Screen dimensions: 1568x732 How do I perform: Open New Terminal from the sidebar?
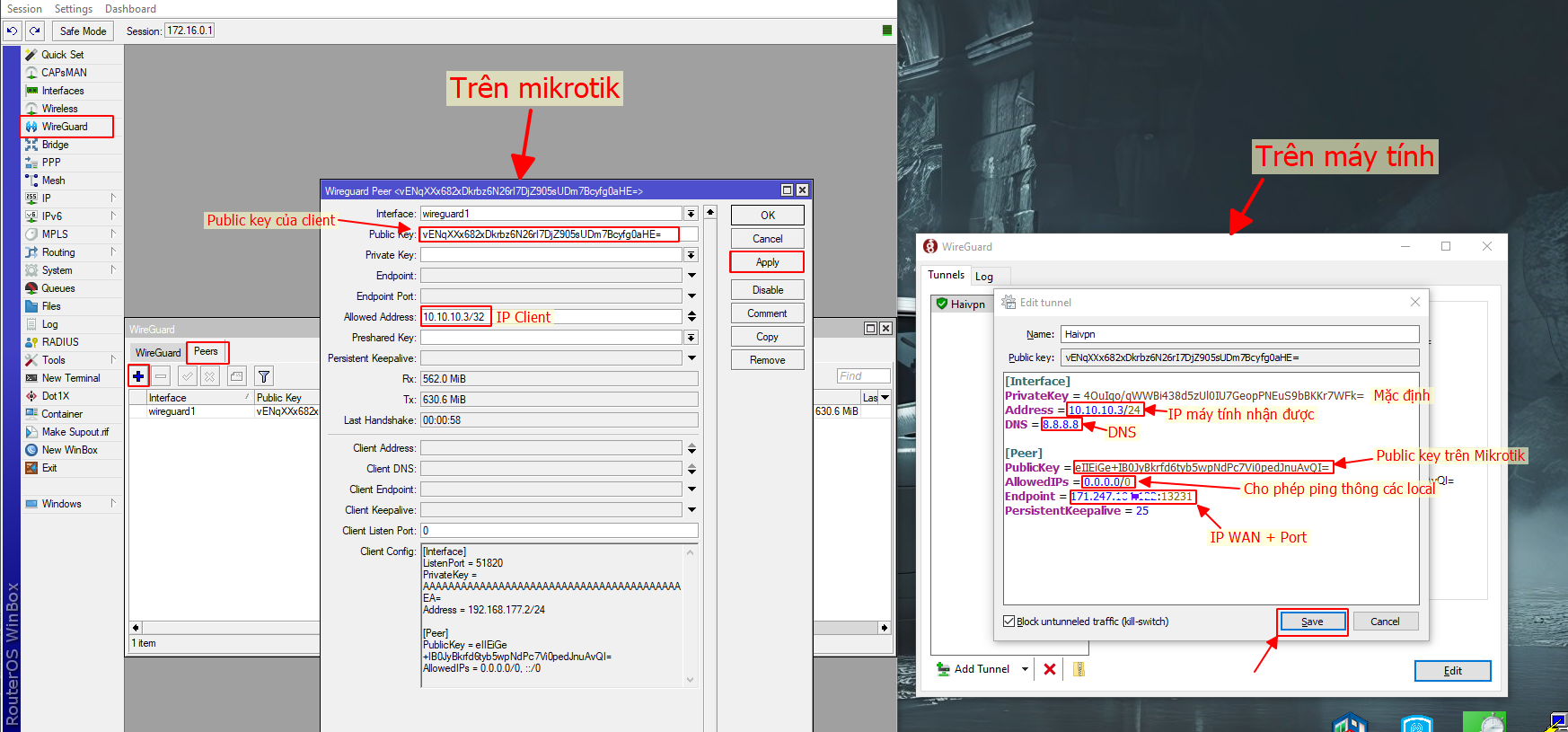coord(70,378)
